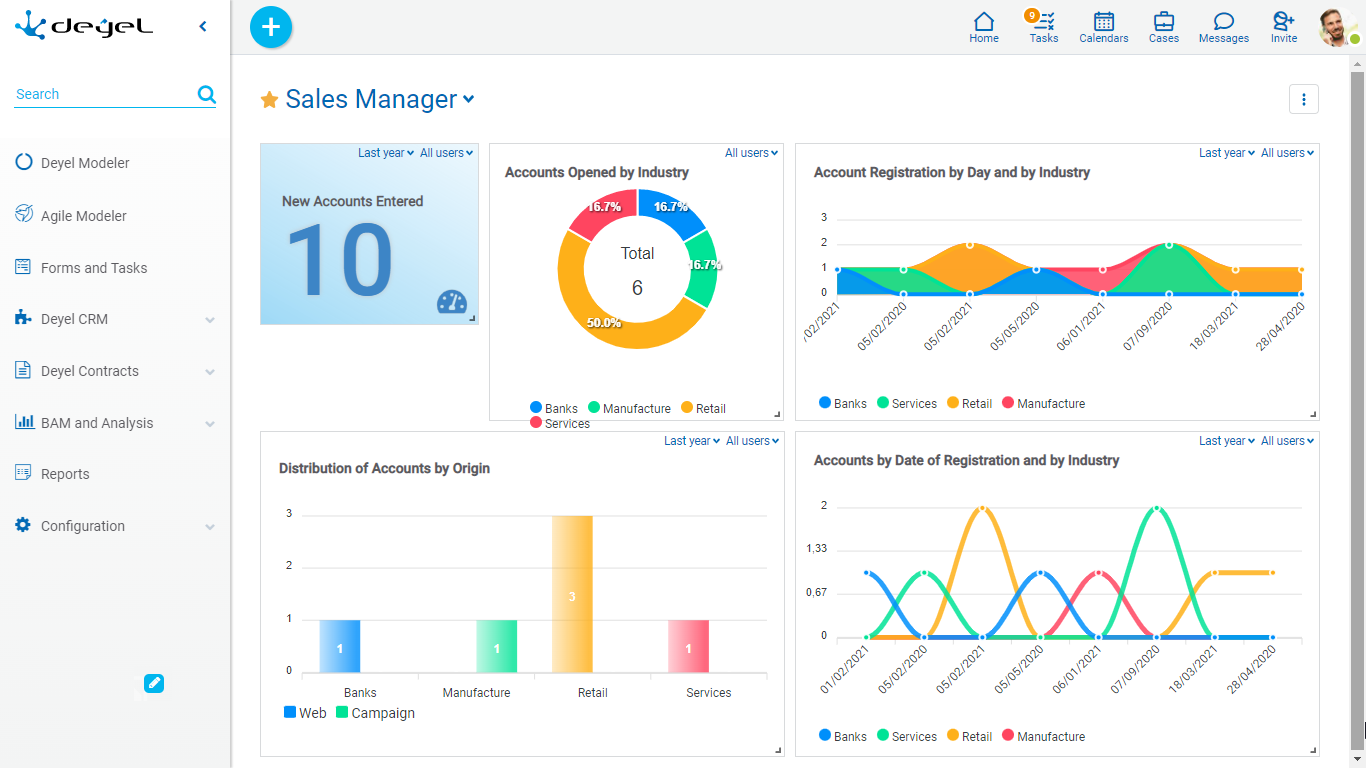Click the Invite user icon
Image resolution: width=1366 pixels, height=768 pixels.
click(x=1284, y=26)
